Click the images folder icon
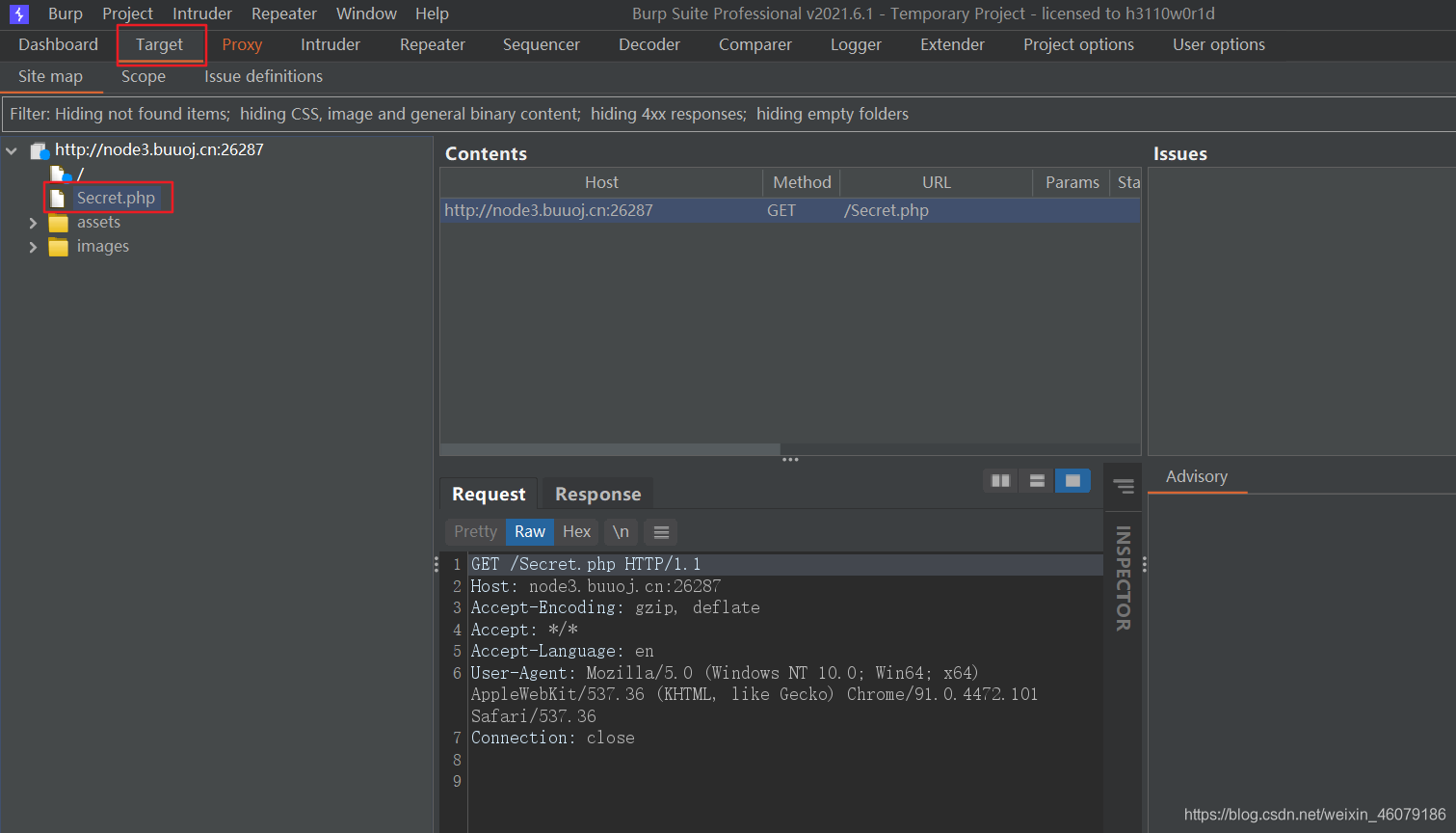The width and height of the screenshot is (1456, 833). click(58, 247)
